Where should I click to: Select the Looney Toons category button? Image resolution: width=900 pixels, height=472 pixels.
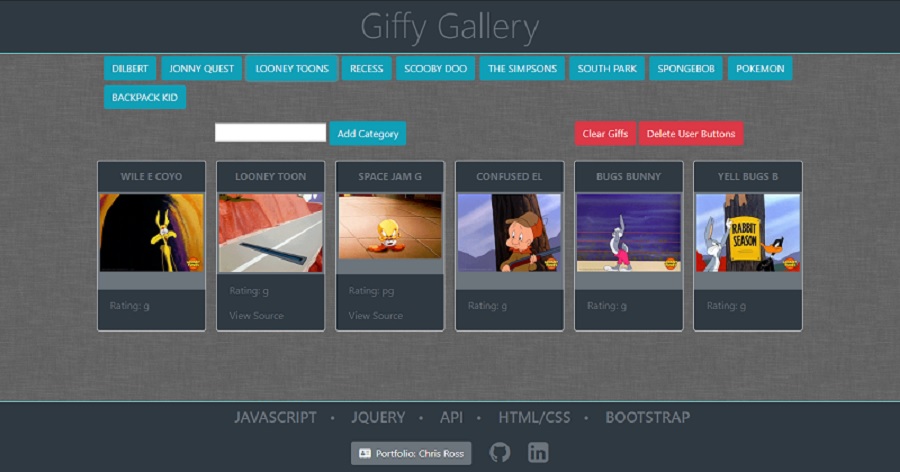click(292, 68)
